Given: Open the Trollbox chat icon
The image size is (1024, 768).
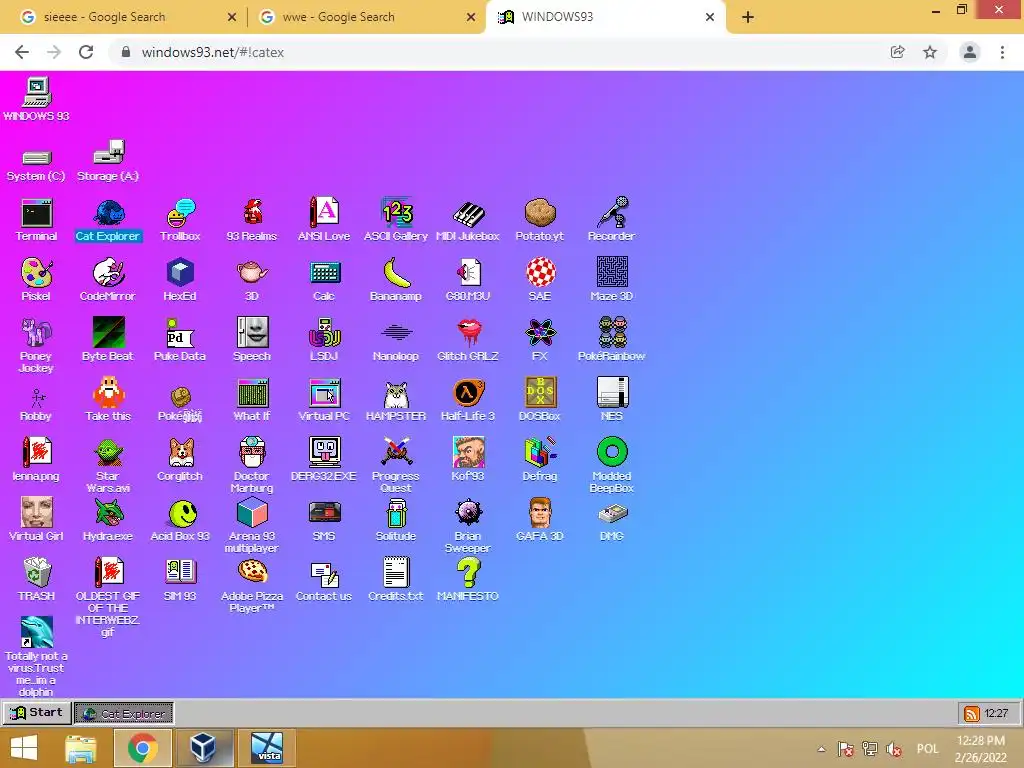Looking at the screenshot, I should pyautogui.click(x=180, y=219).
